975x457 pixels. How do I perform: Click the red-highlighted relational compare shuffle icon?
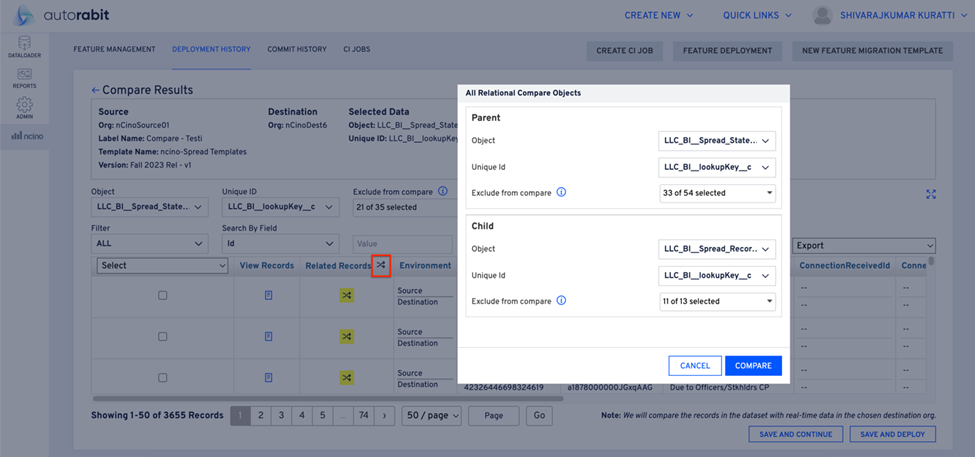pos(380,265)
